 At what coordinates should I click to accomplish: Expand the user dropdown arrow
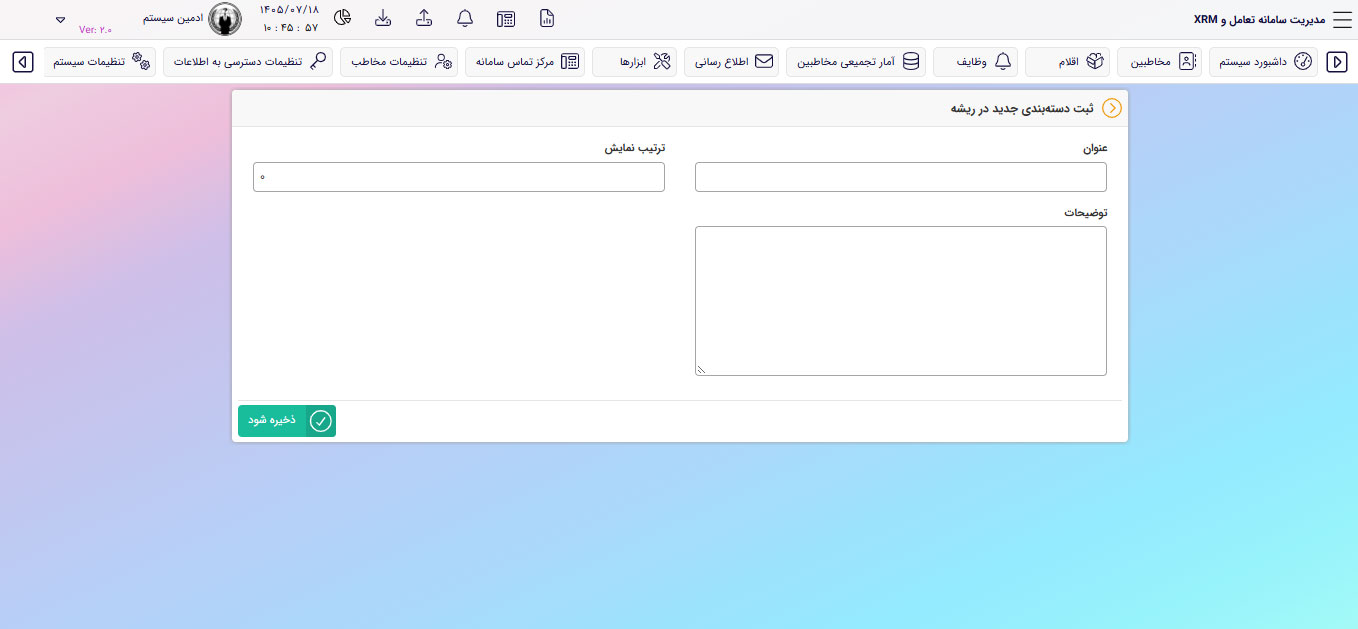60,19
